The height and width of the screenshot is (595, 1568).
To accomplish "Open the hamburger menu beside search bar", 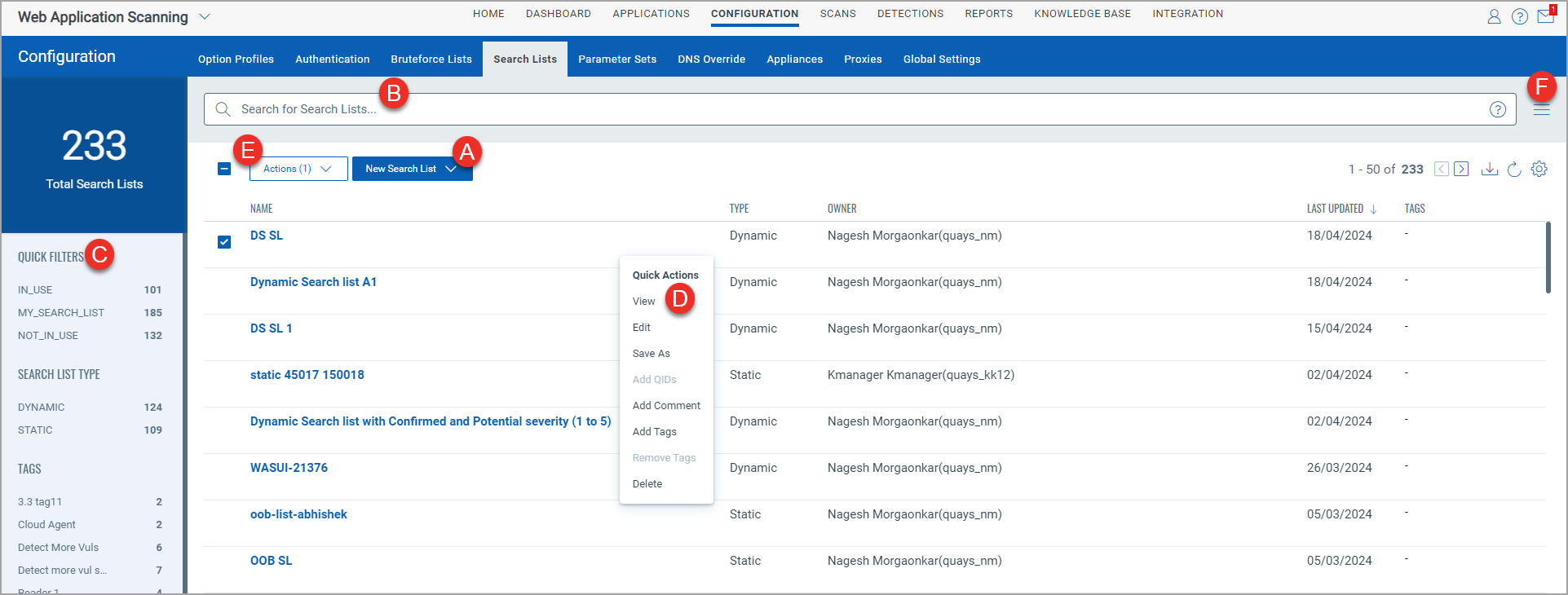I will [1541, 110].
